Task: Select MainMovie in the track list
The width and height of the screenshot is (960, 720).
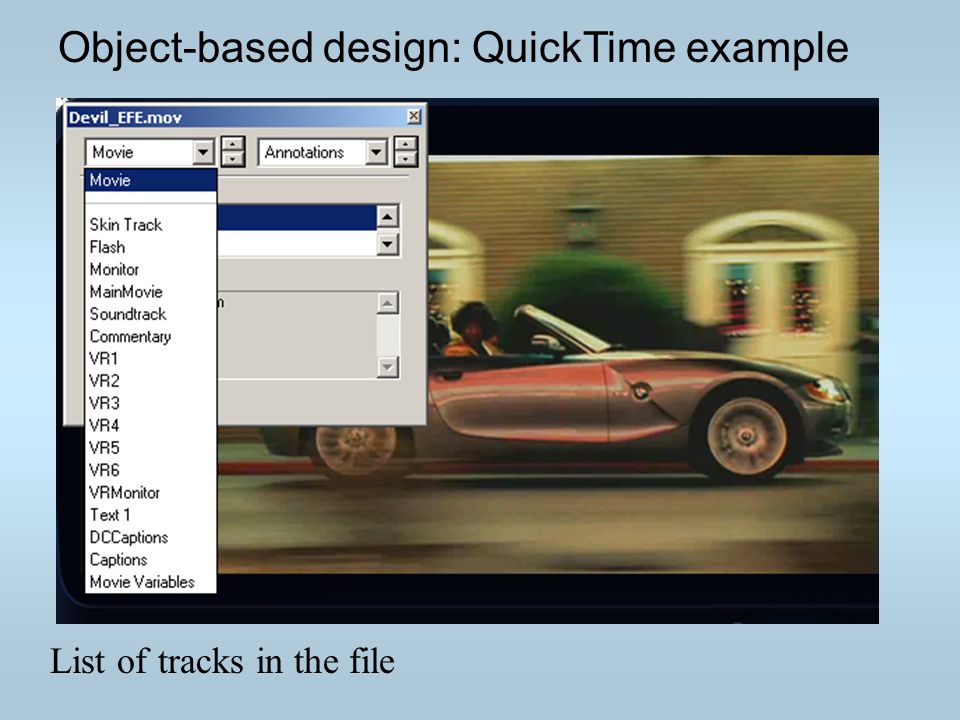Action: pyautogui.click(x=151, y=291)
